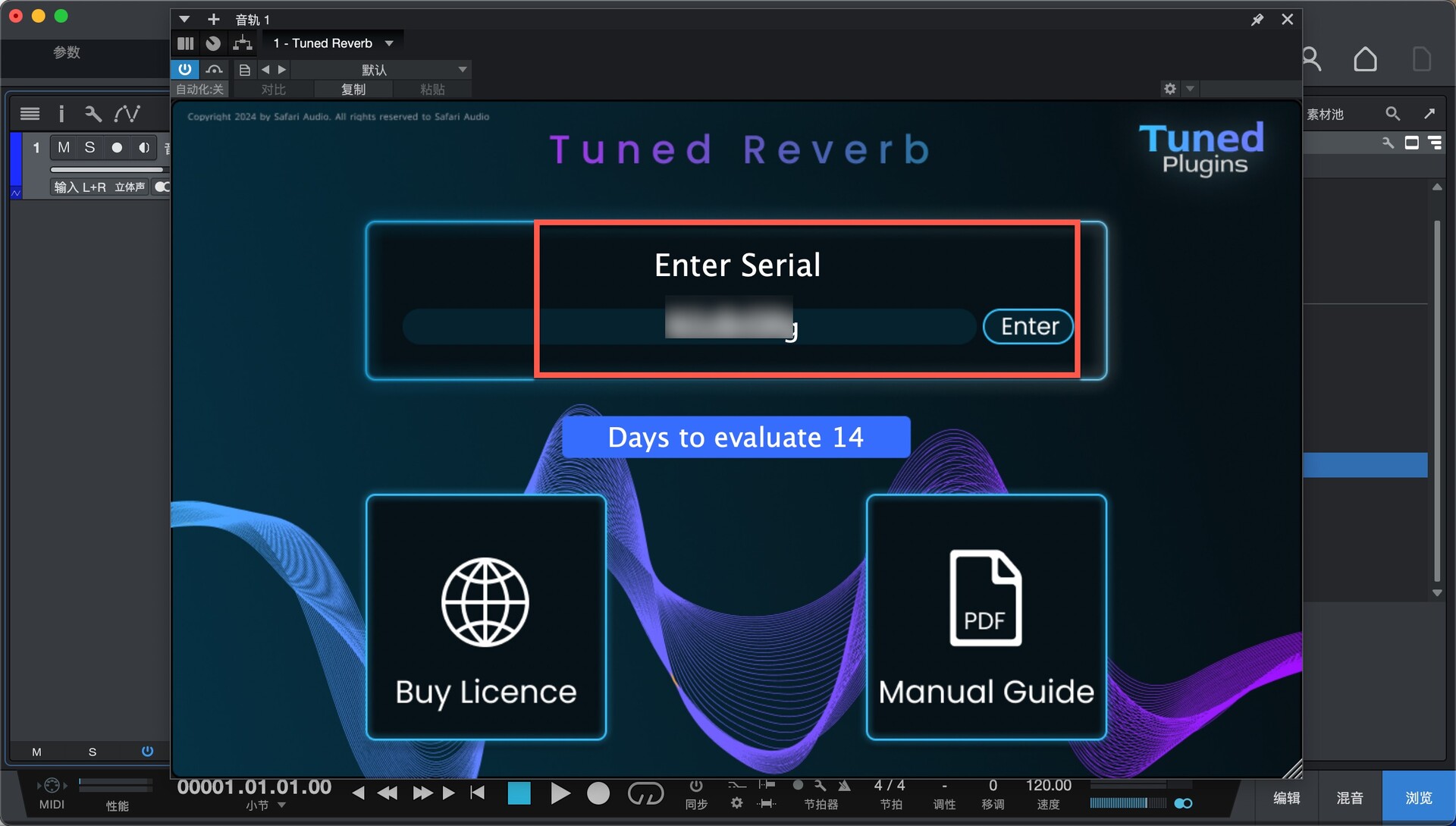Screen dimensions: 1456x826
Task: Open the transport gear settings icon
Action: (x=736, y=802)
